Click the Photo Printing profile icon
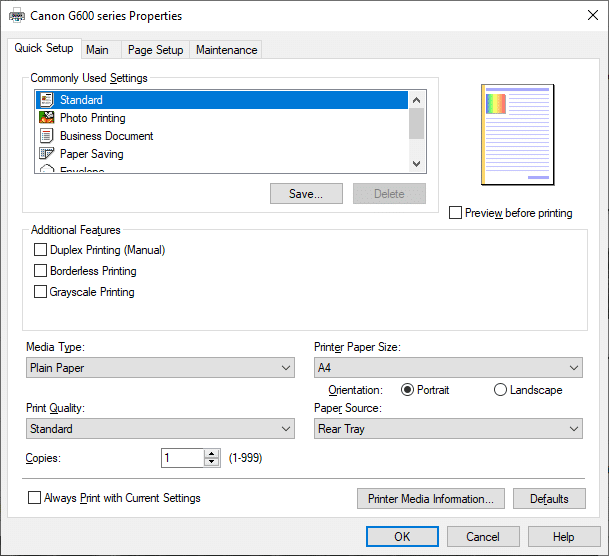Screen dimensions: 609x556 (x=46, y=118)
